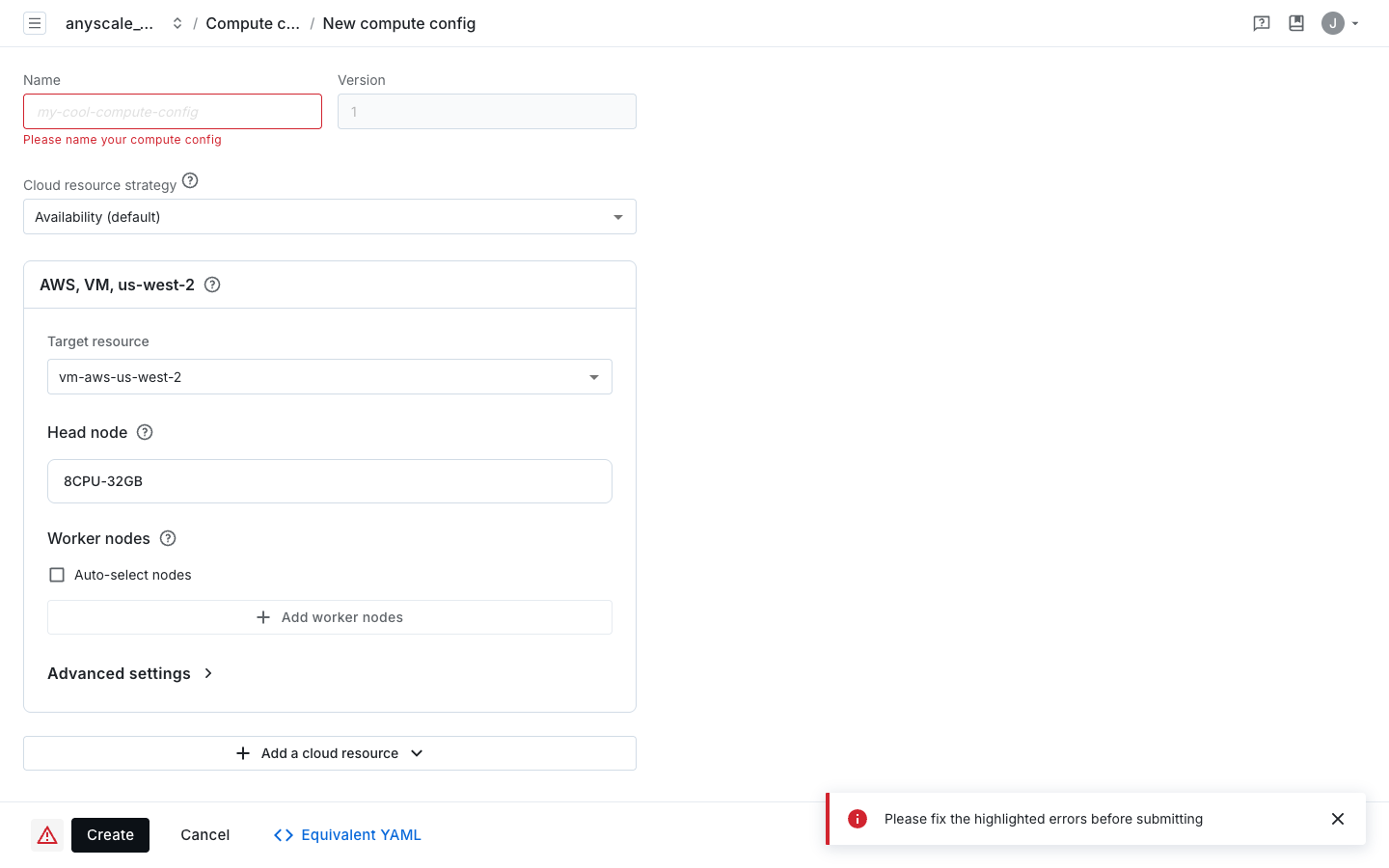View Equivalent YAML link
Image resolution: width=1389 pixels, height=868 pixels.
(347, 835)
